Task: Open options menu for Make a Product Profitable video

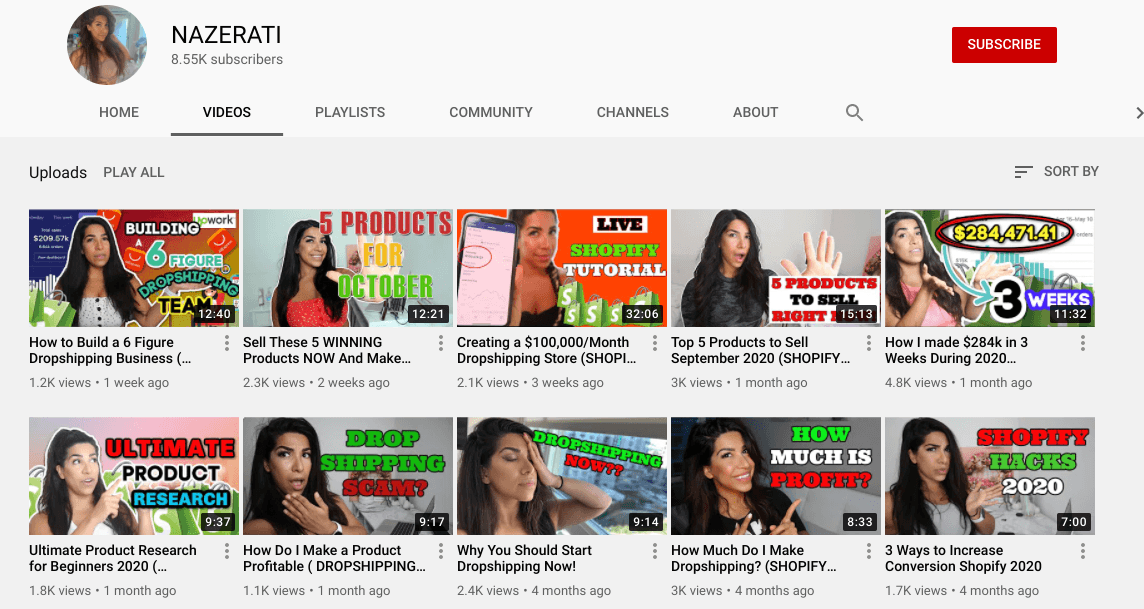Action: point(441,551)
